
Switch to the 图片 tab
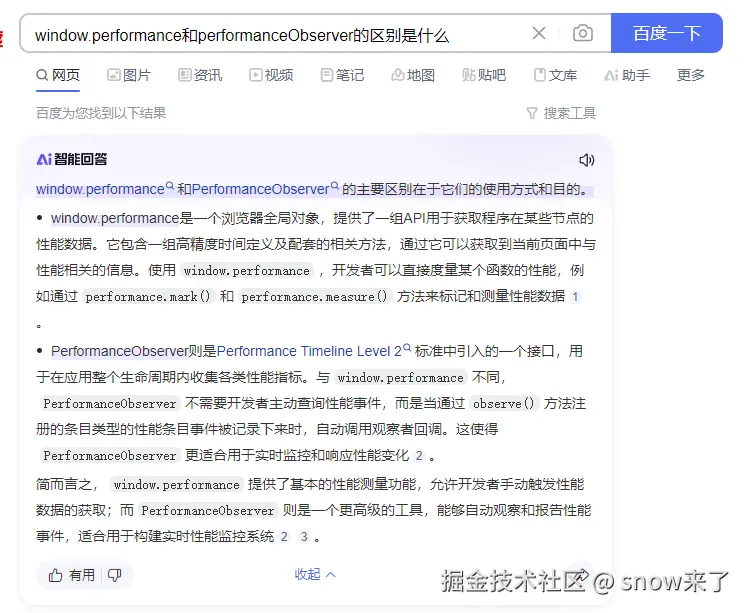(x=129, y=75)
